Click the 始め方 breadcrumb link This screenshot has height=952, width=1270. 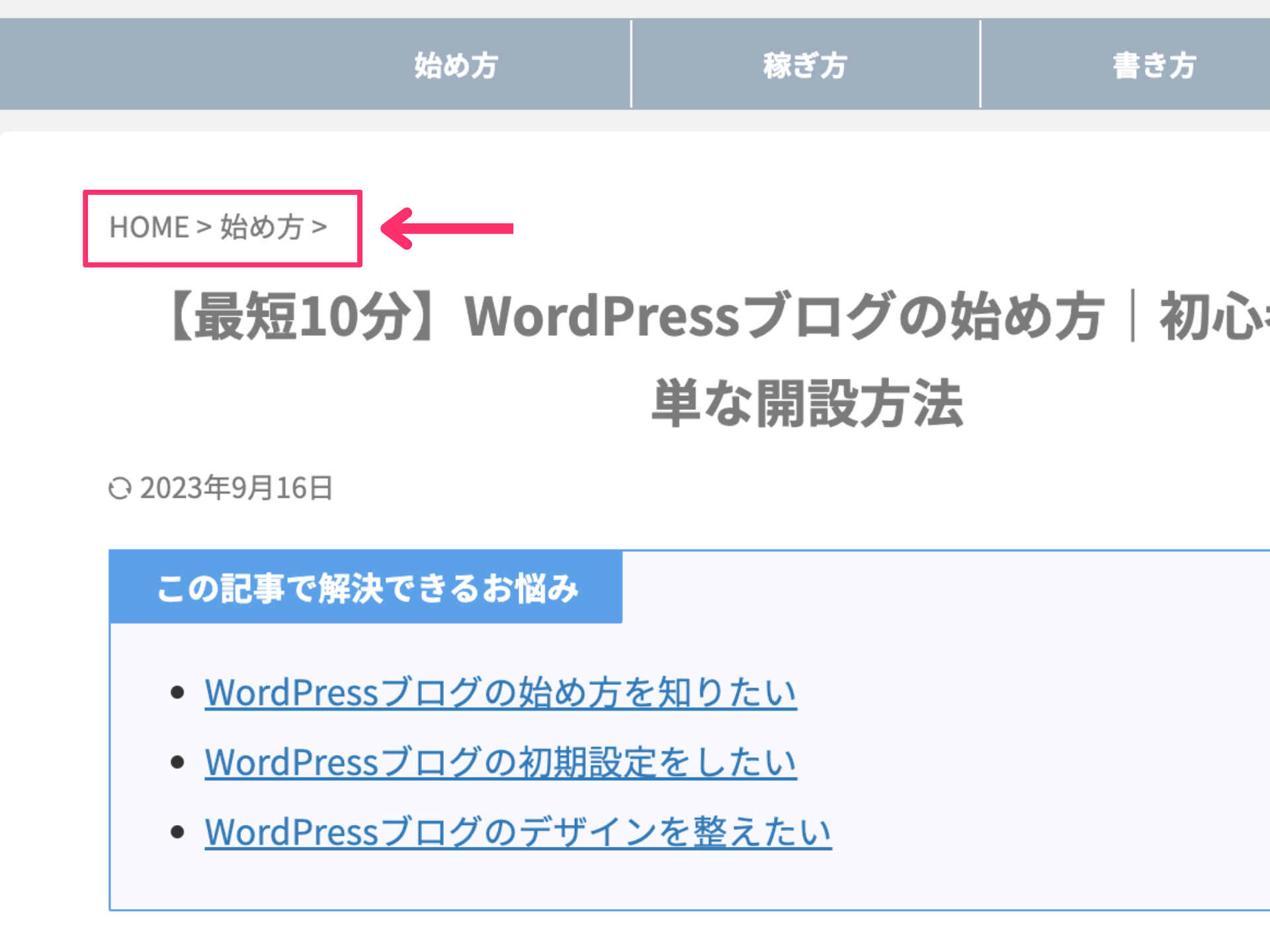(261, 227)
